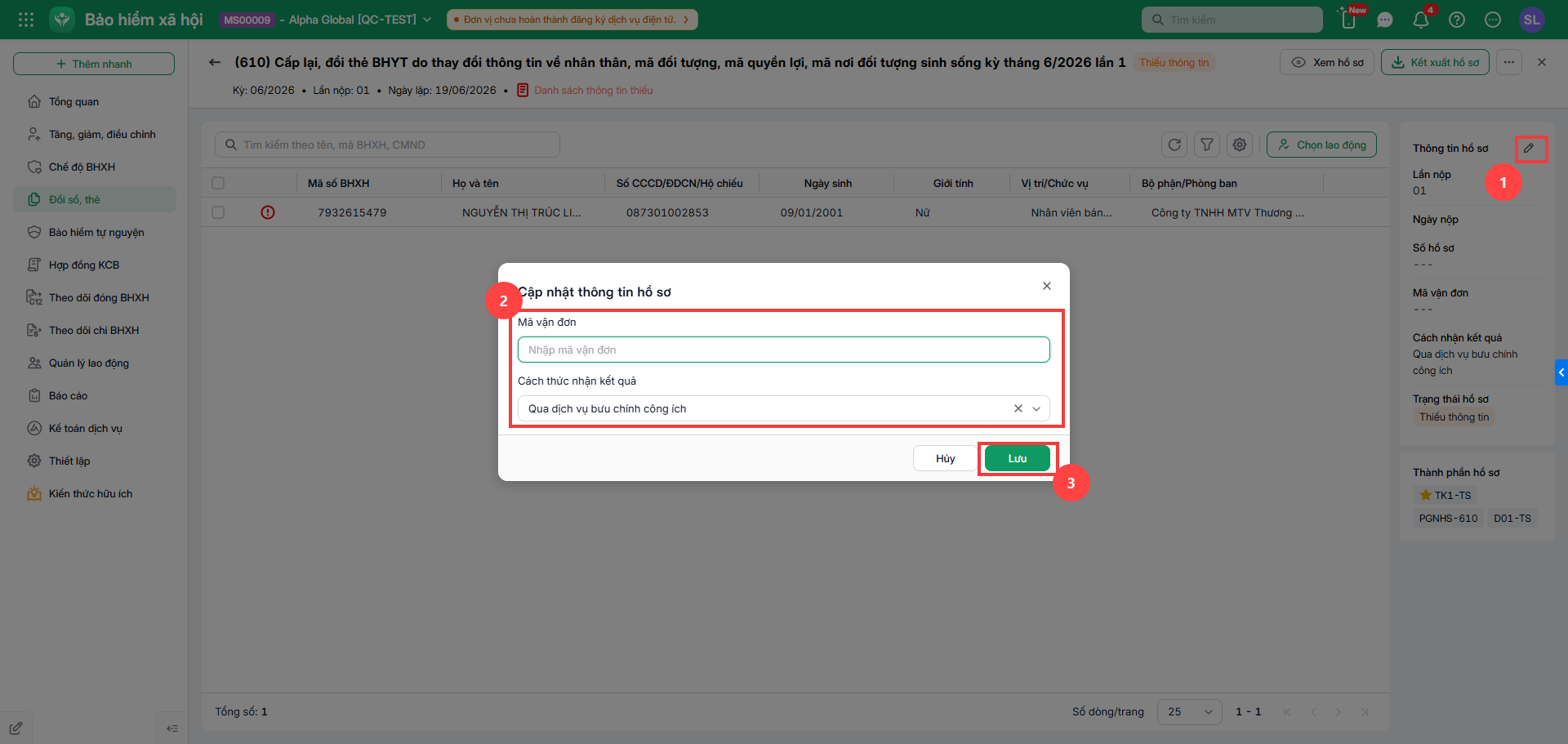This screenshot has height=744, width=1568.
Task: Open Thiết lập settings menu
Action: pyautogui.click(x=94, y=461)
